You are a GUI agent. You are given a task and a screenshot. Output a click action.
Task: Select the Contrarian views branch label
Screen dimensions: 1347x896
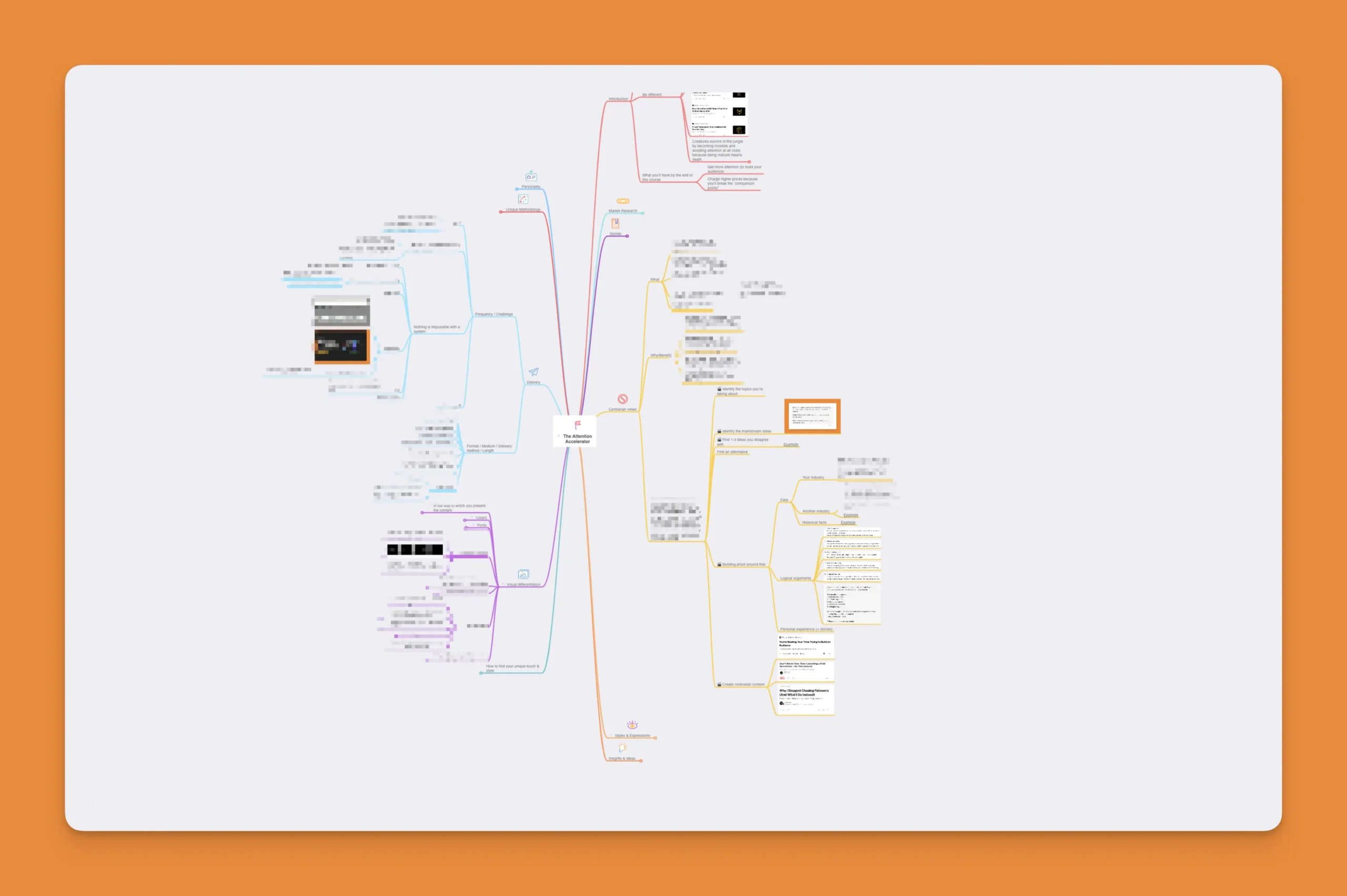click(x=622, y=409)
